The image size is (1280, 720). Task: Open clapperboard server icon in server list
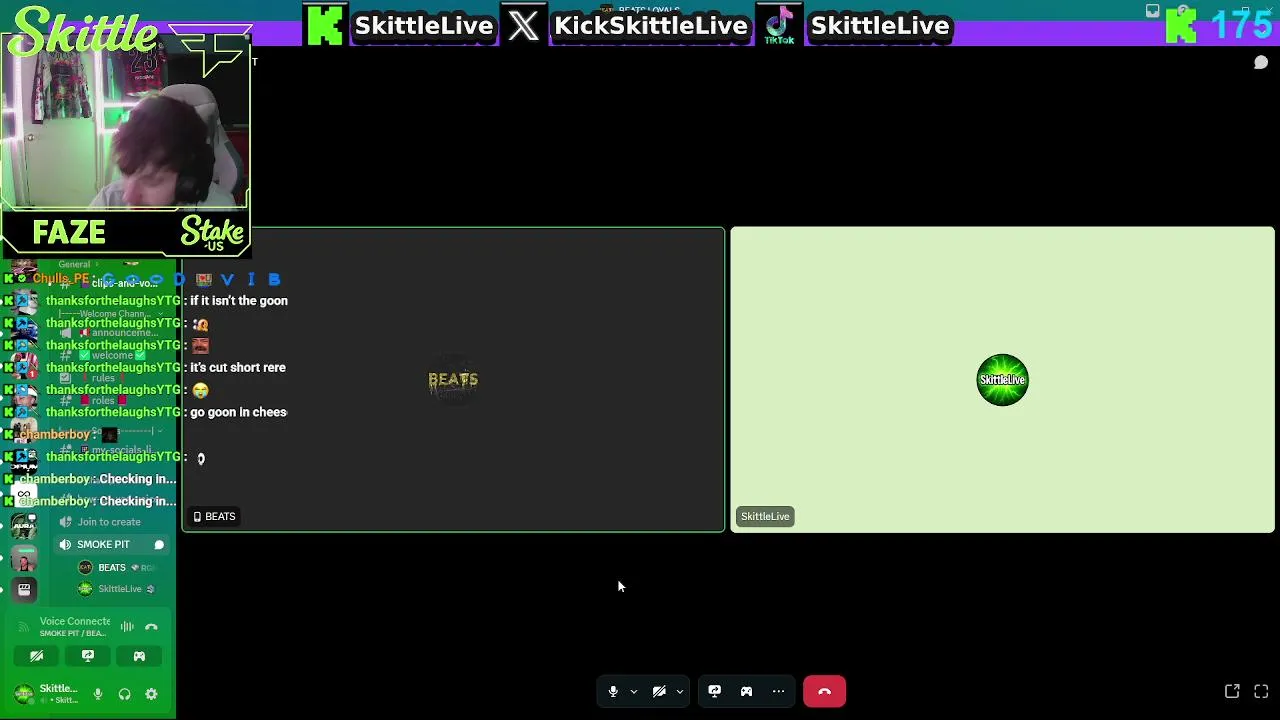pos(24,590)
